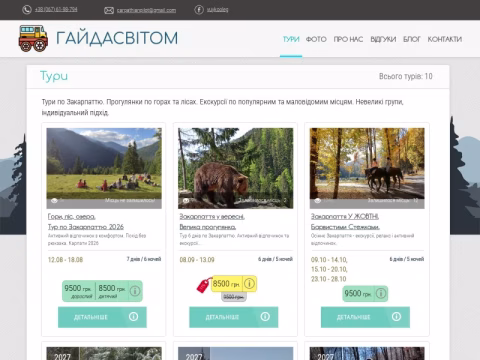Click the dates 09.10 - 14.10
This screenshot has width=480, height=360.
click(329, 260)
